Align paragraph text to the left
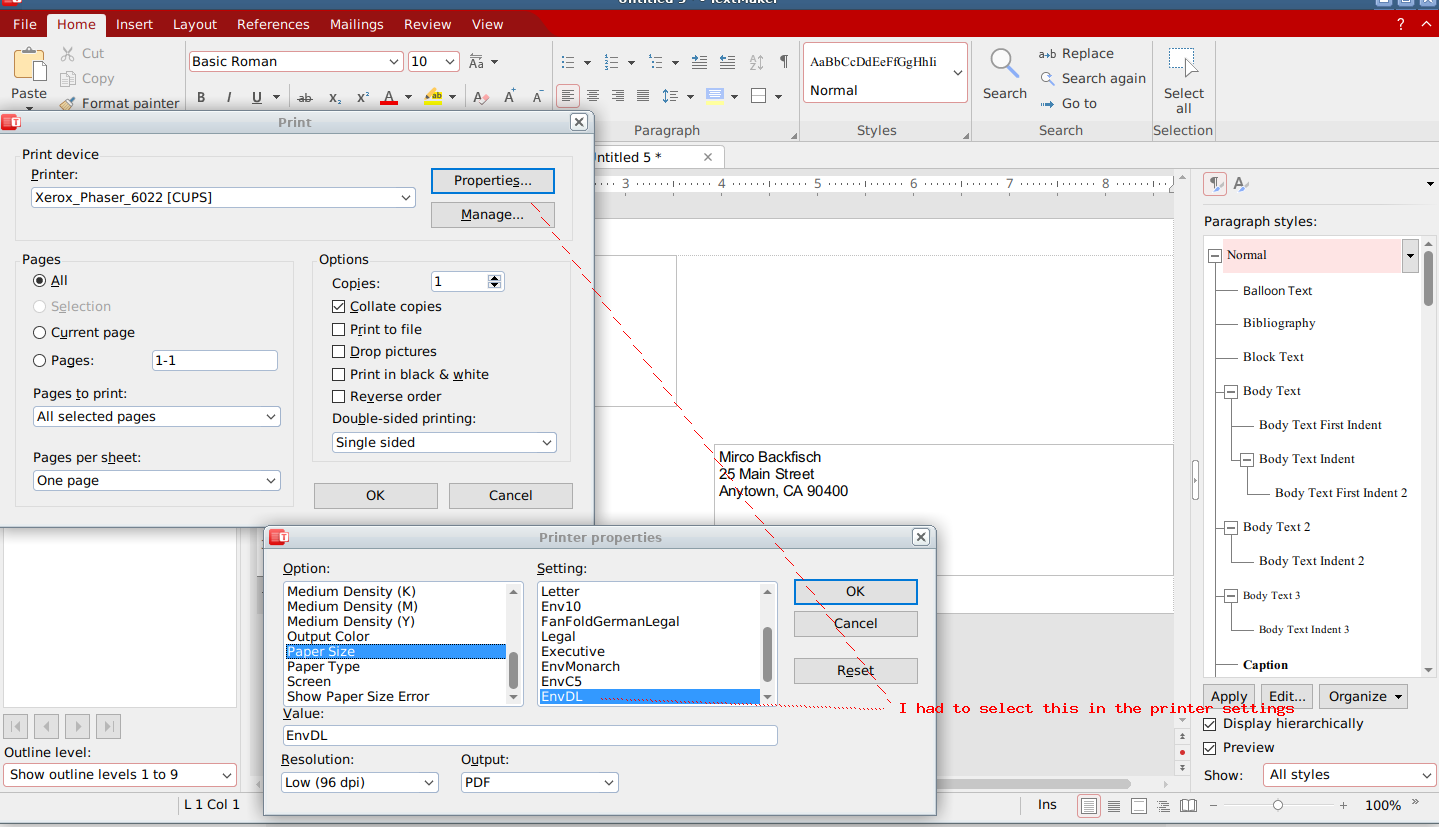The width and height of the screenshot is (1439, 827). pyautogui.click(x=568, y=96)
